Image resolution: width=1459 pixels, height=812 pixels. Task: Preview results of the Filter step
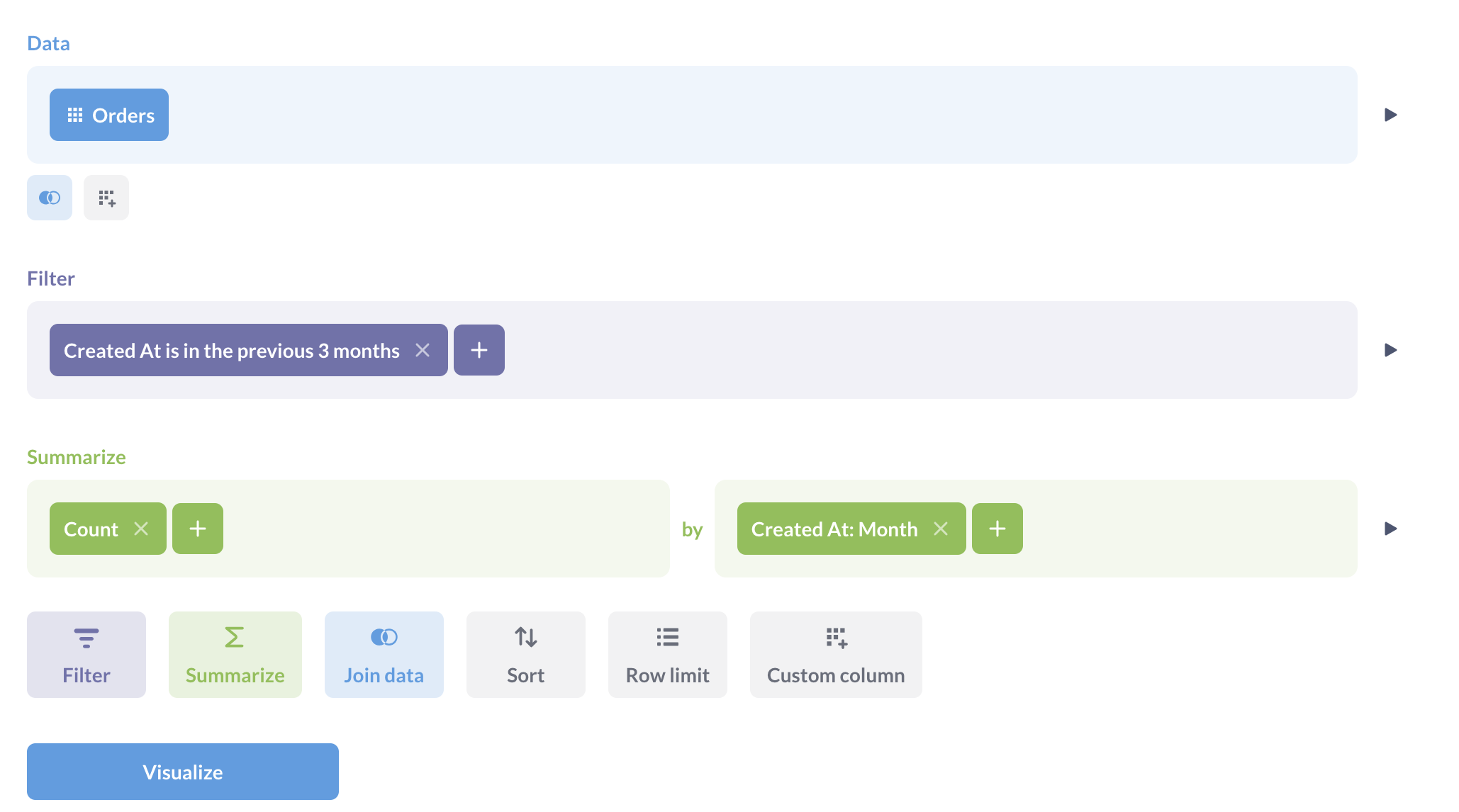tap(1390, 349)
